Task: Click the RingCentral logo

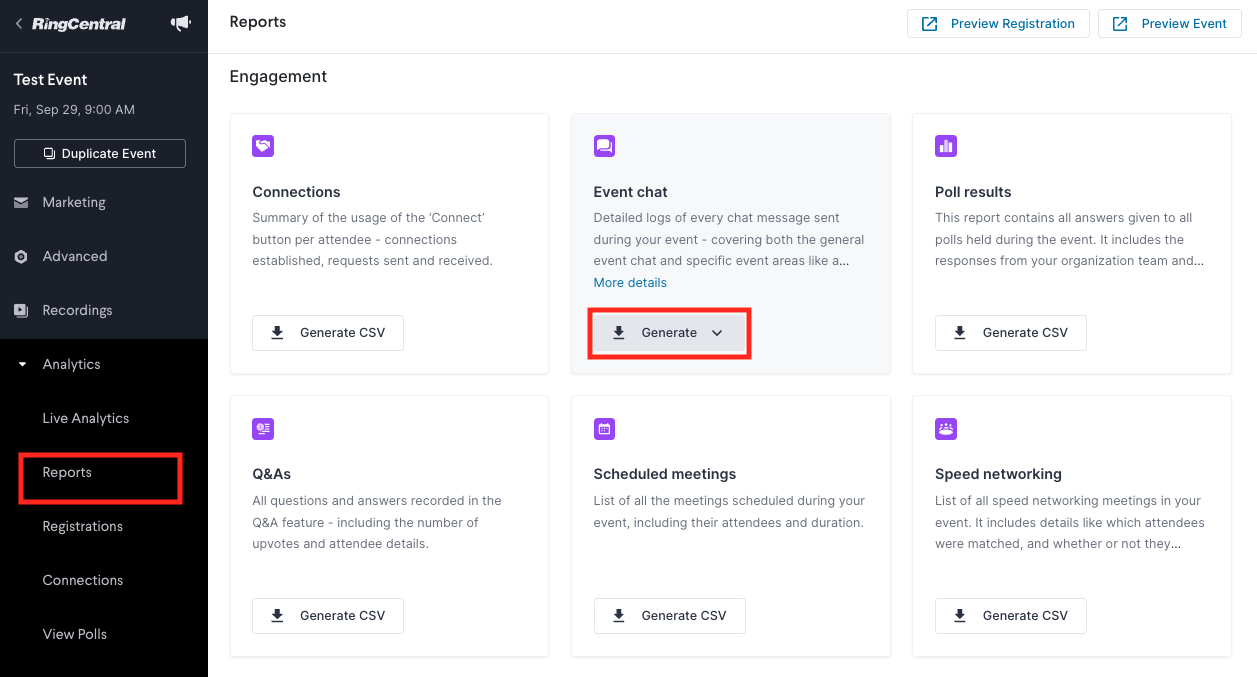Action: click(x=79, y=24)
